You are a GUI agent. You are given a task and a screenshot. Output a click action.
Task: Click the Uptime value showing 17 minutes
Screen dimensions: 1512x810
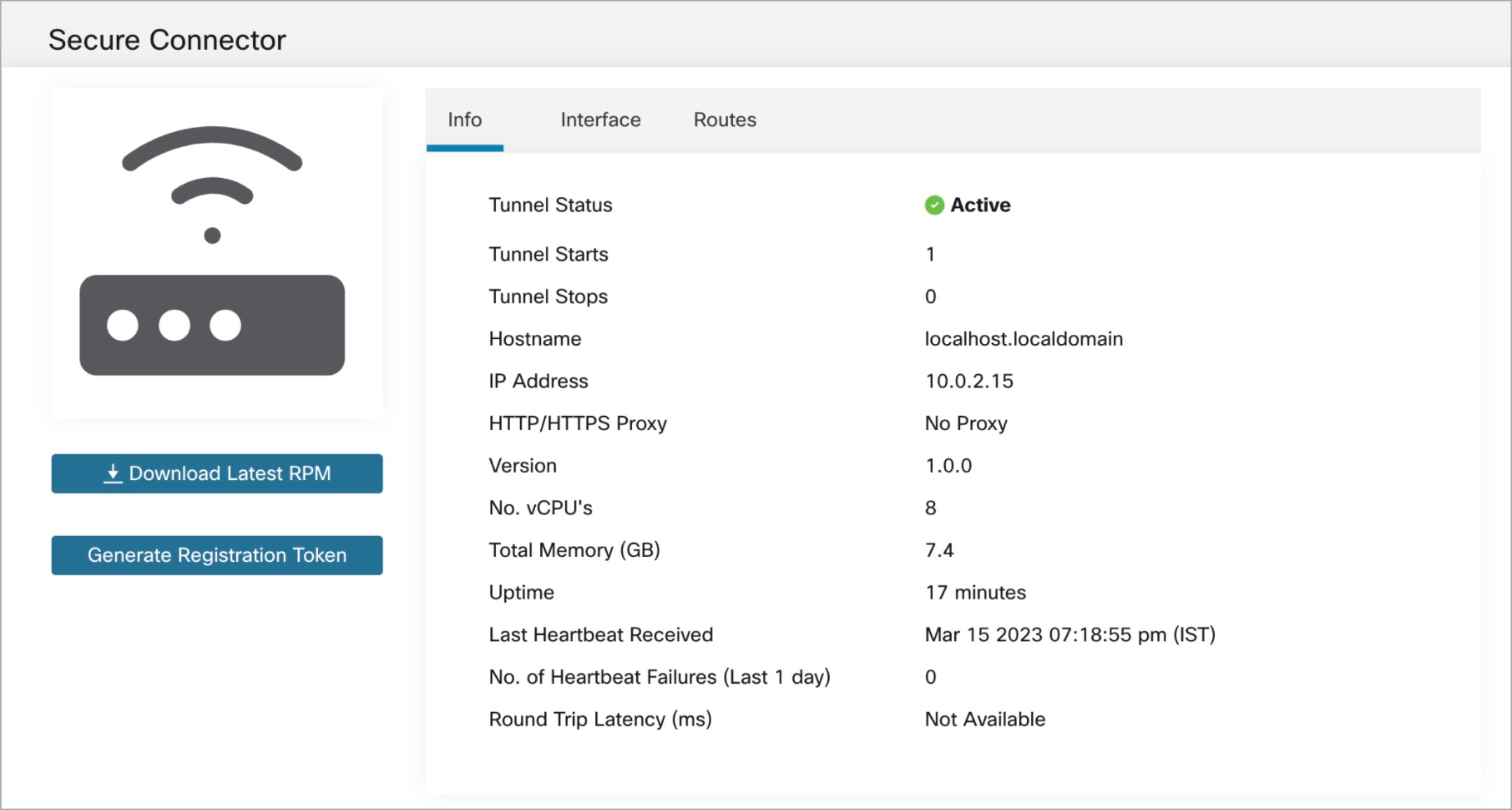pyautogui.click(x=976, y=592)
